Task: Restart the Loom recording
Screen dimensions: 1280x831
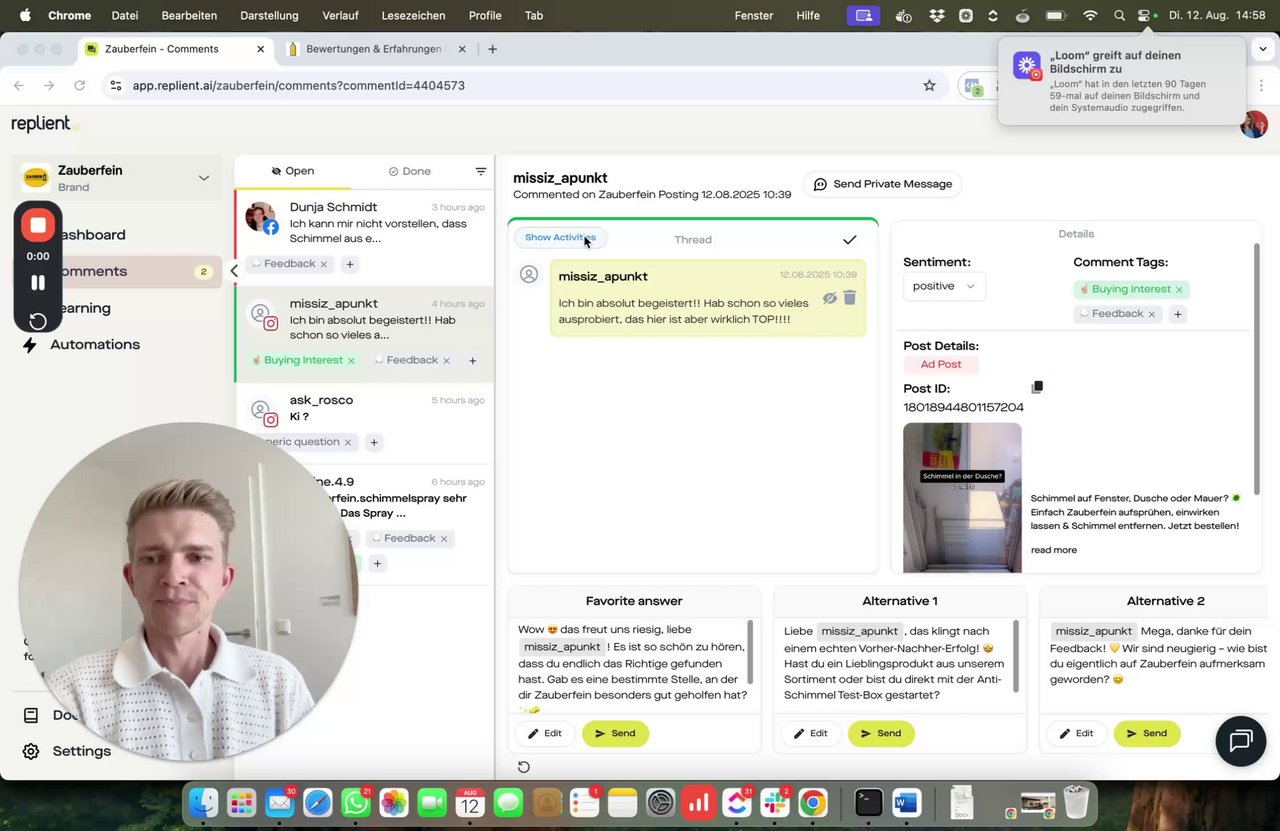Action: tap(38, 321)
